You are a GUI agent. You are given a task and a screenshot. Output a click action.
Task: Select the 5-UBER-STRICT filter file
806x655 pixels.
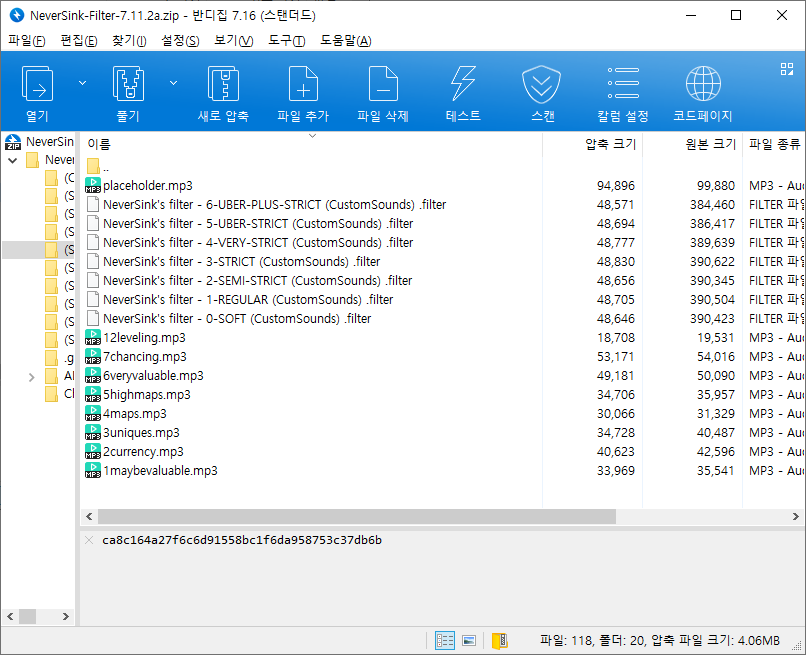point(250,224)
